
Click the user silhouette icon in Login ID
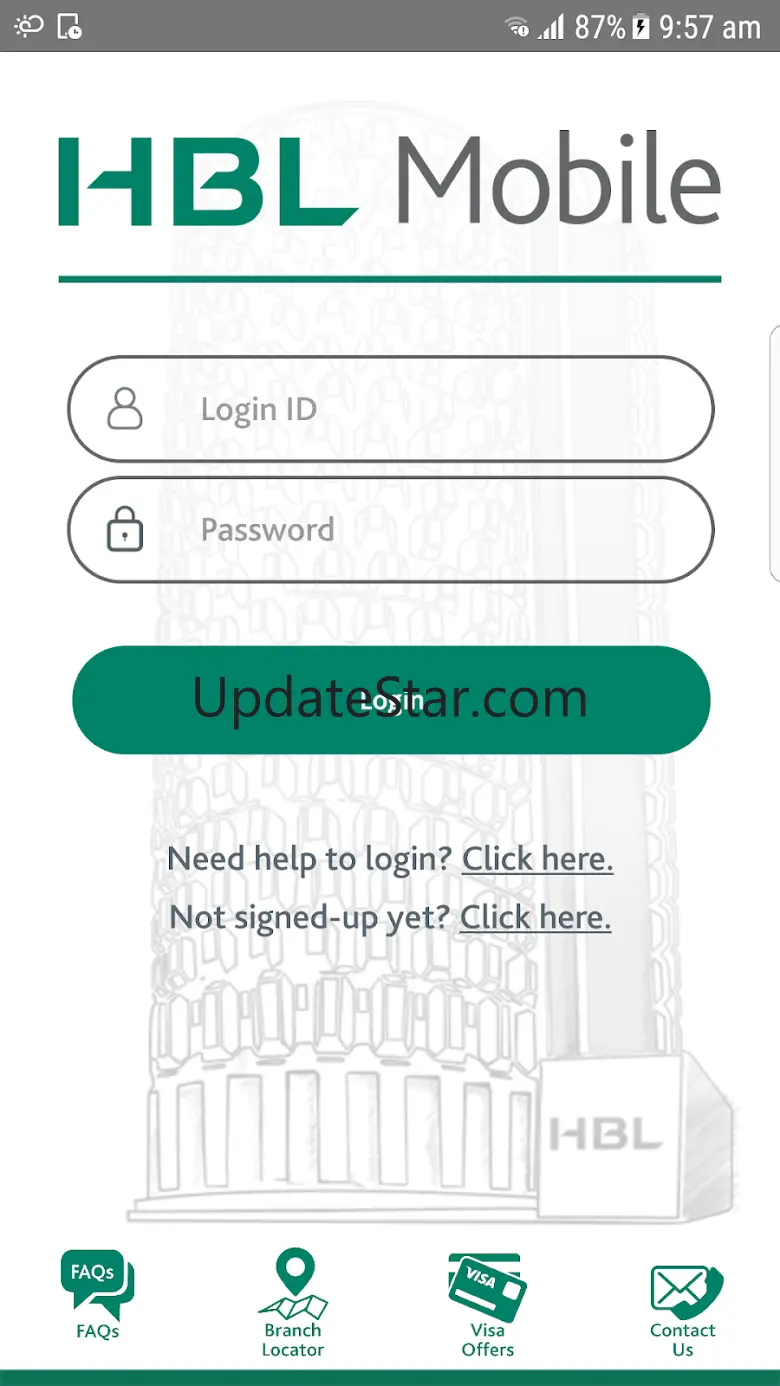point(125,409)
